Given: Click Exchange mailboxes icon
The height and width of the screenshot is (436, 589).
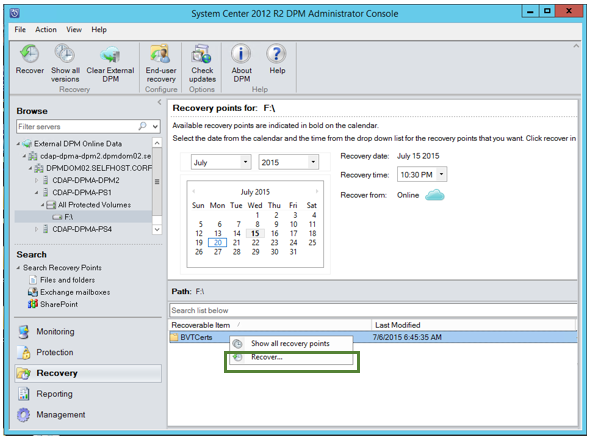Looking at the screenshot, I should pyautogui.click(x=33, y=292).
